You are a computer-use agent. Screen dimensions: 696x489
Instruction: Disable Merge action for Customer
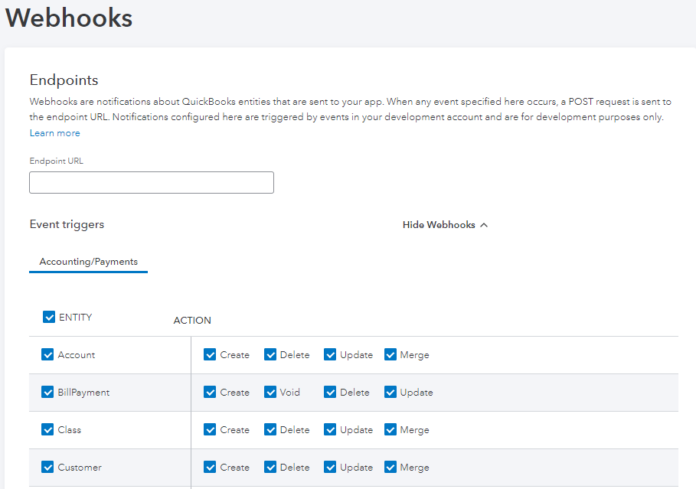pos(390,467)
